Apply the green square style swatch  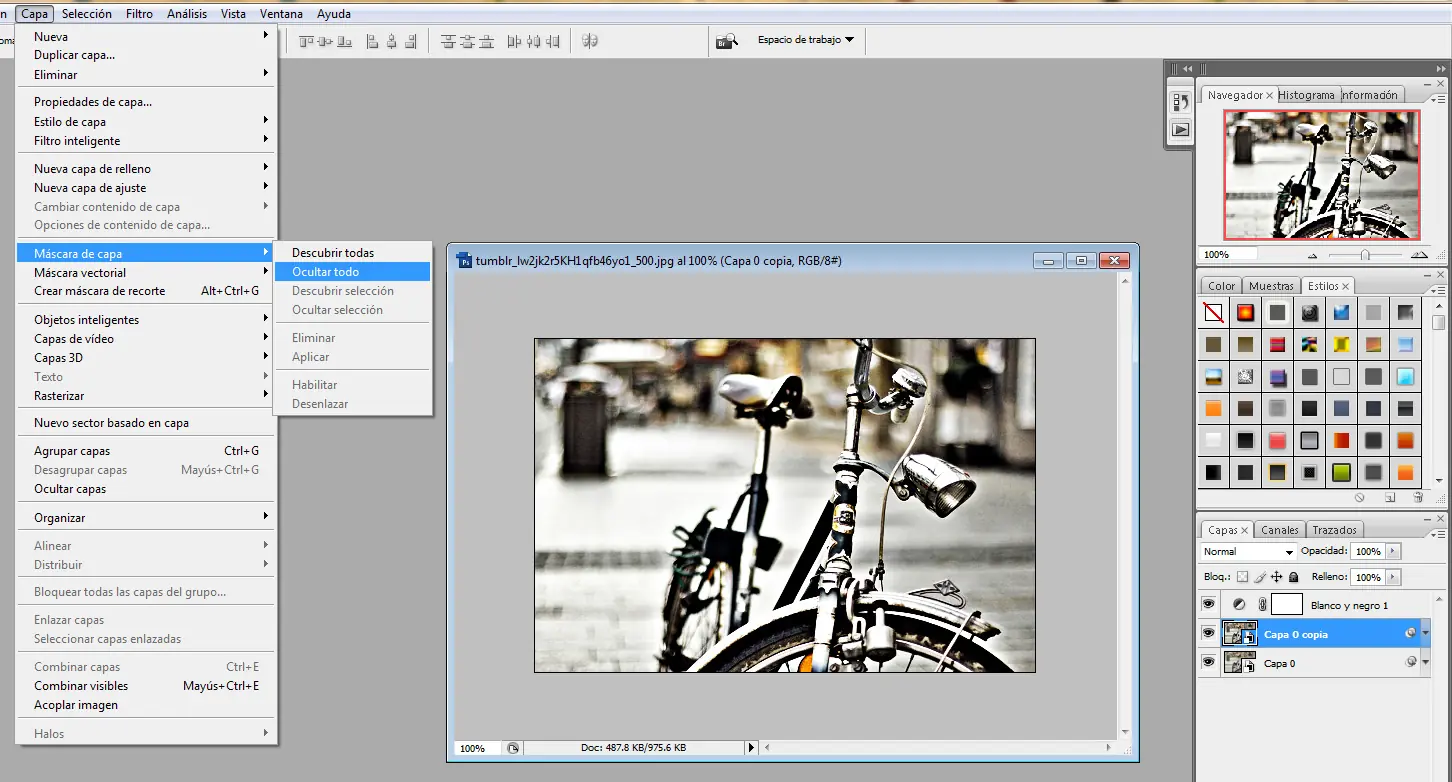tap(1341, 472)
